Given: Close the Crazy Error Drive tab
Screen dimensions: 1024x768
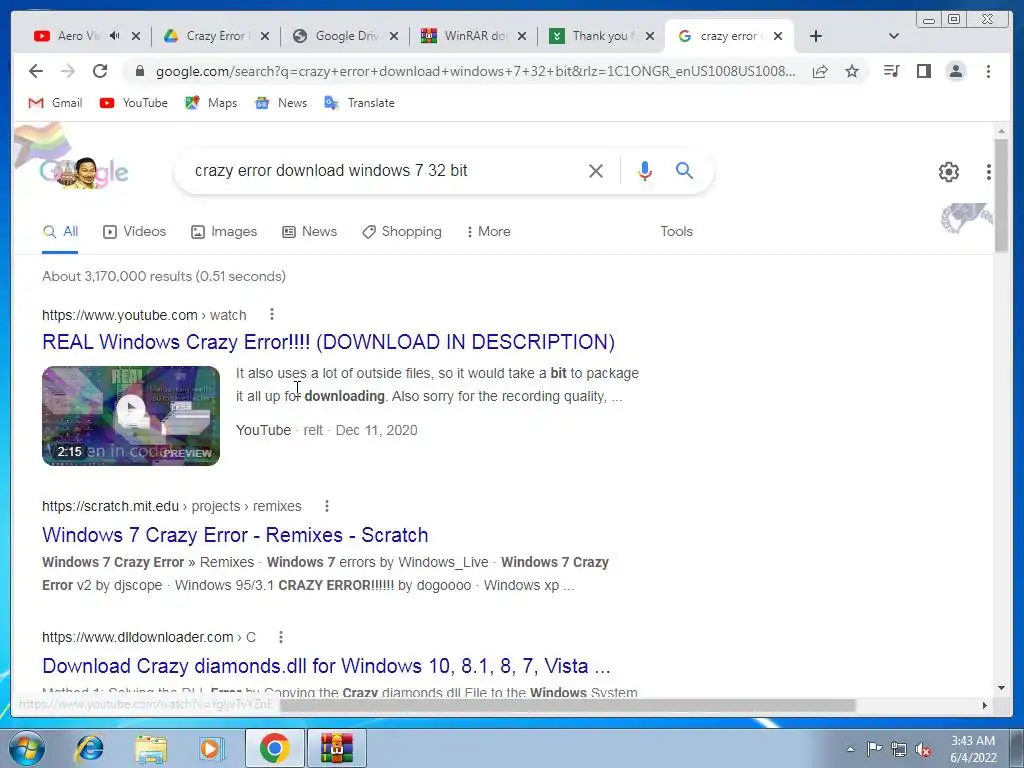Looking at the screenshot, I should click(264, 36).
